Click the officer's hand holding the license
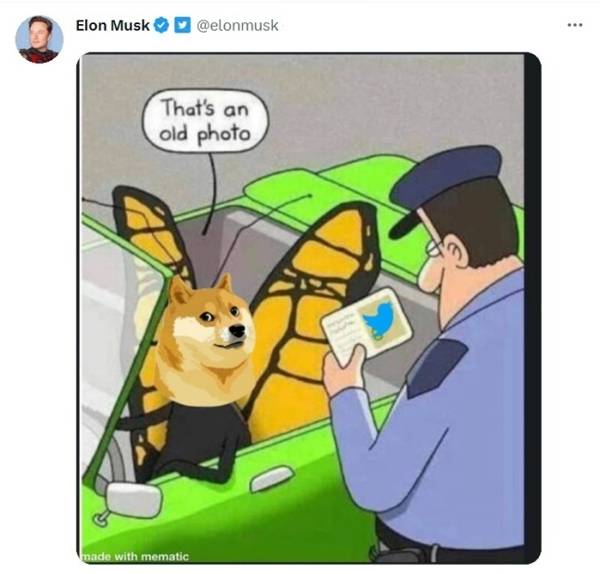This screenshot has height=574, width=600. [343, 371]
